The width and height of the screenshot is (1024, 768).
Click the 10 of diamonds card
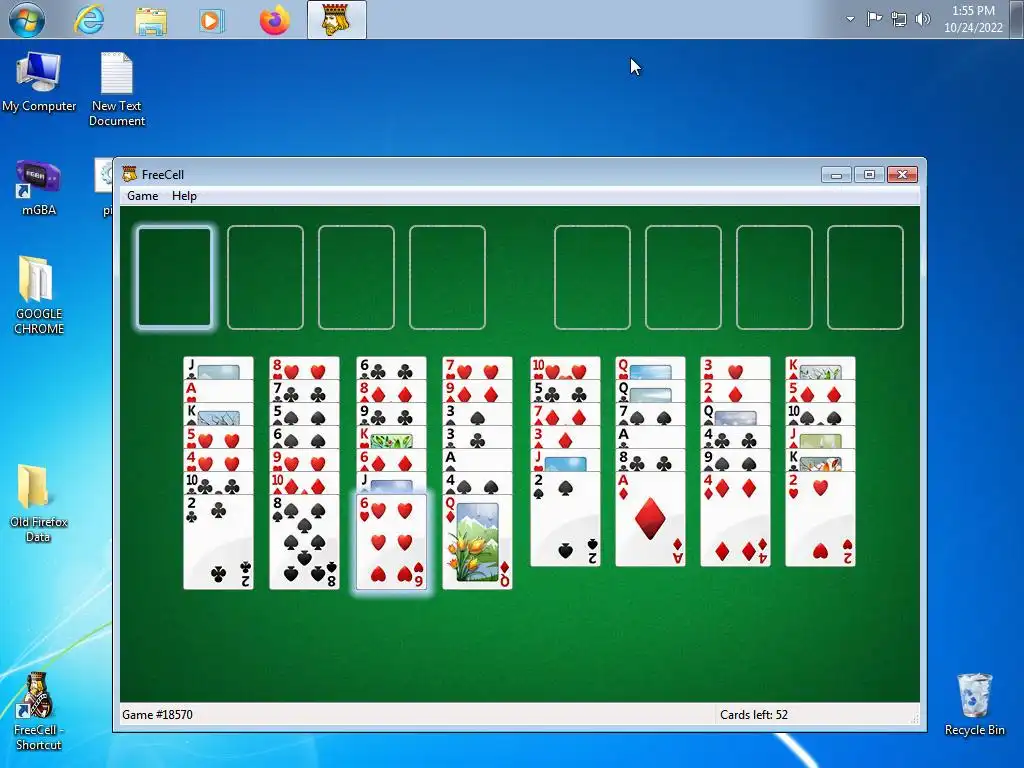coord(304,483)
